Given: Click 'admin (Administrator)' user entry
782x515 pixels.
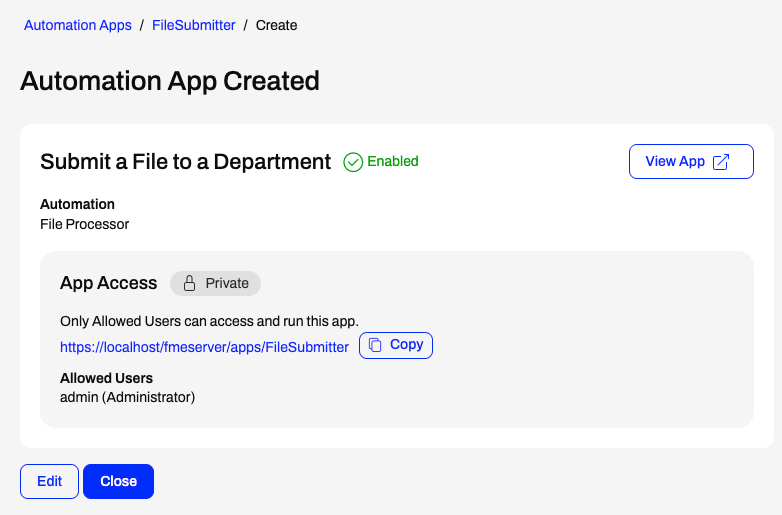Looking at the screenshot, I should click(x=127, y=397).
